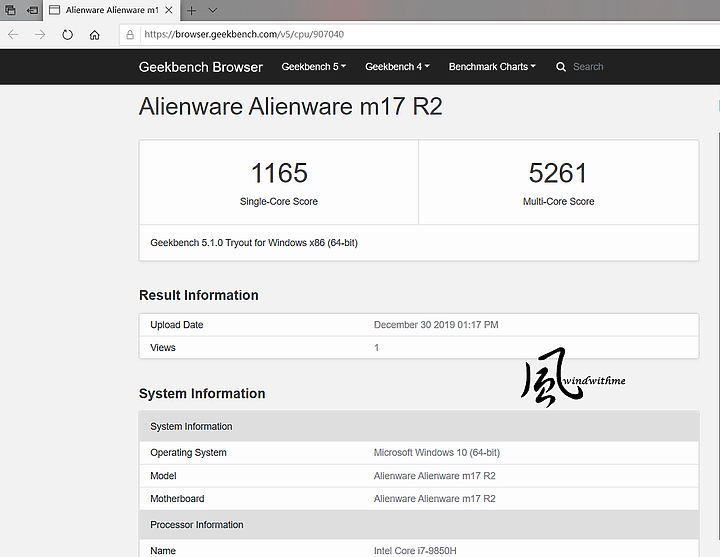Viewport: 720px width, 557px height.
Task: Select Model value Alienware Alienware m17 R2
Action: 434,476
